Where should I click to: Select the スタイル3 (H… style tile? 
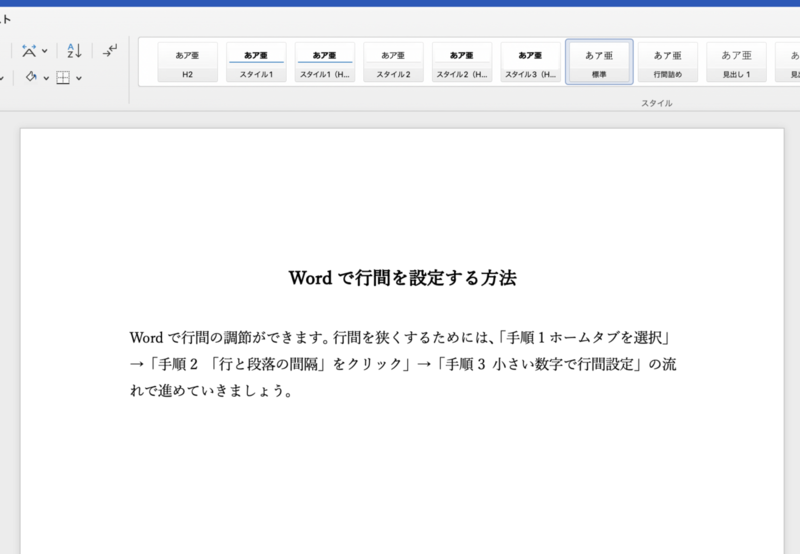530,63
